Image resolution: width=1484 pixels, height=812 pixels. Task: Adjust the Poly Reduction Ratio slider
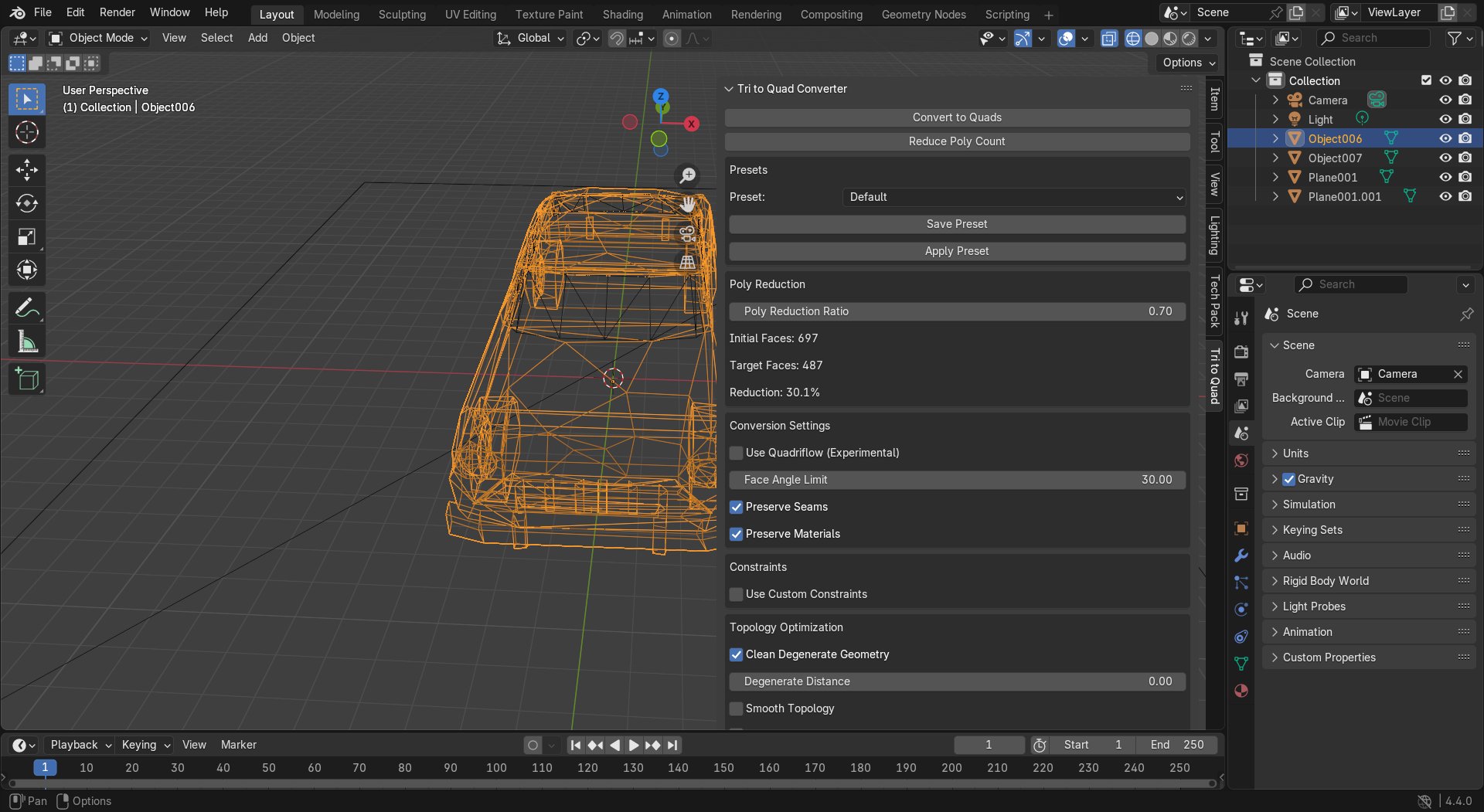(x=957, y=311)
